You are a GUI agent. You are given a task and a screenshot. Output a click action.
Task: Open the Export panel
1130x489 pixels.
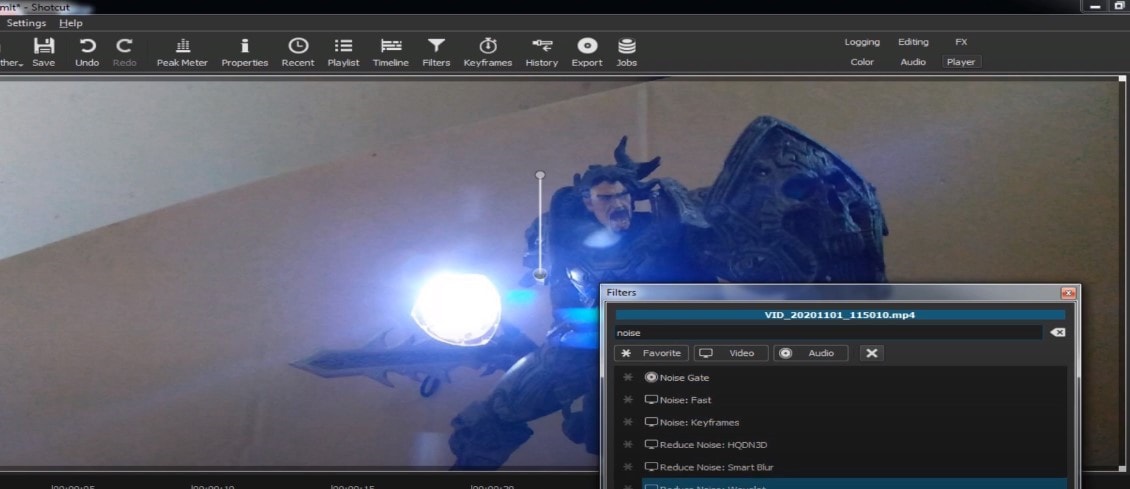pyautogui.click(x=587, y=53)
